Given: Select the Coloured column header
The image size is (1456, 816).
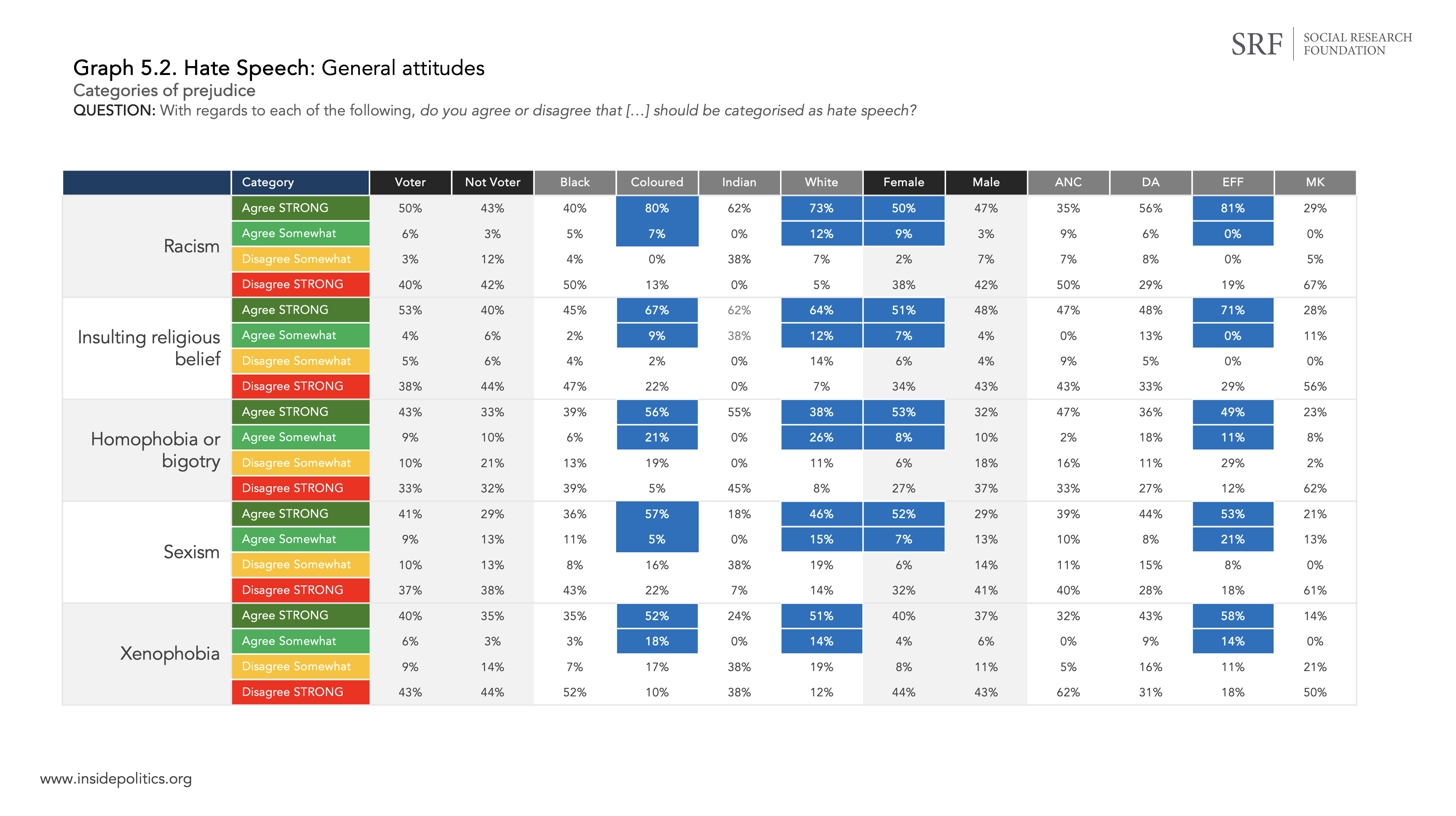Looking at the screenshot, I should pos(657,182).
